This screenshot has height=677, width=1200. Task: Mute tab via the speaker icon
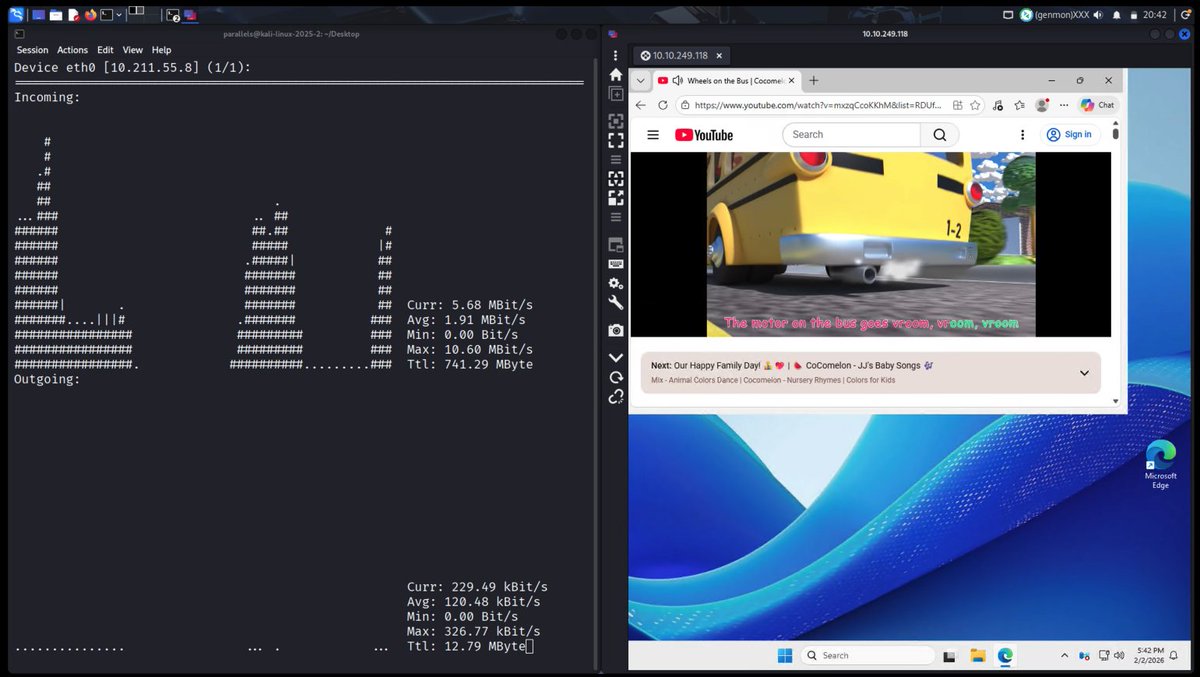click(677, 80)
